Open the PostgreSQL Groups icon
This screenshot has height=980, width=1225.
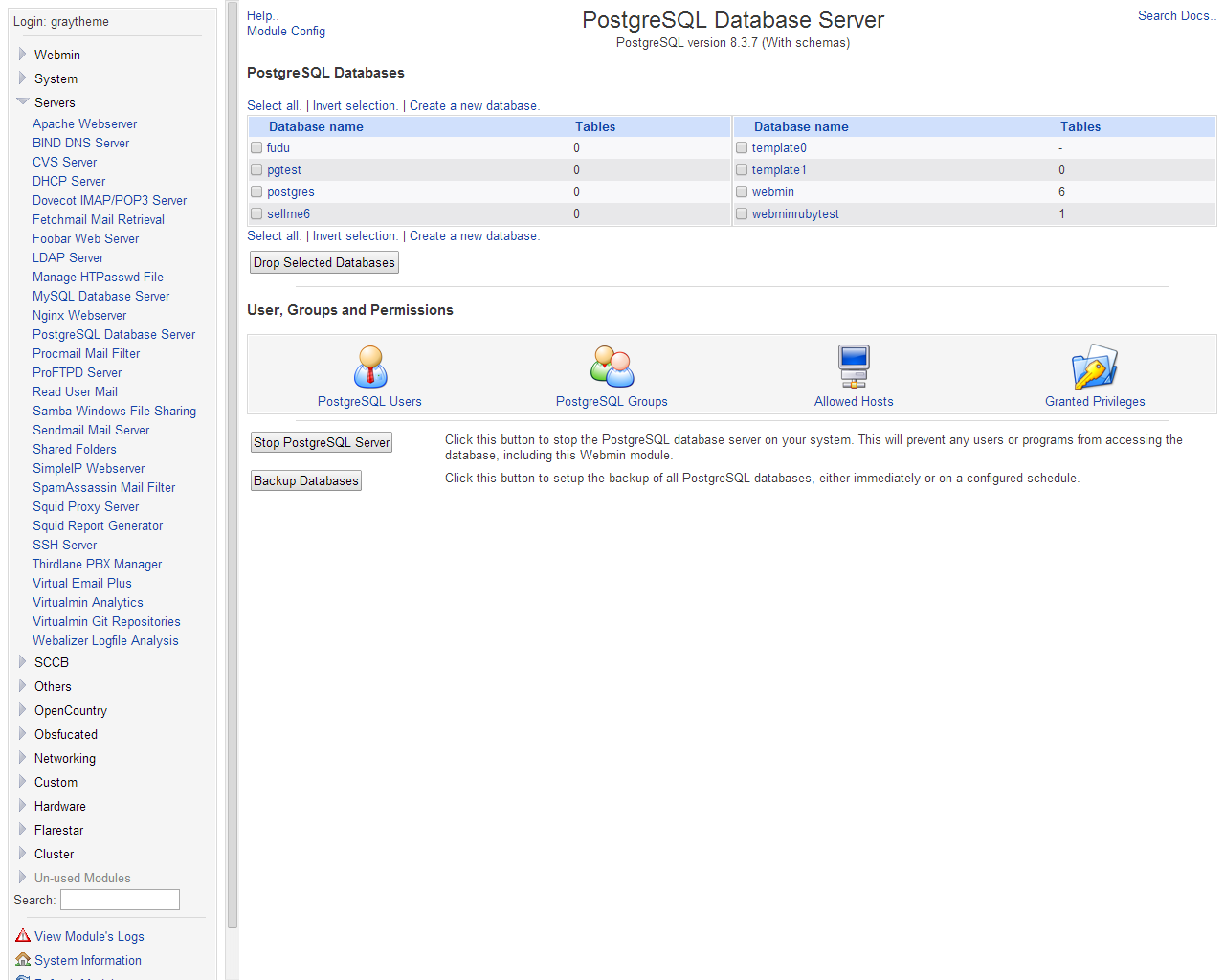click(612, 367)
